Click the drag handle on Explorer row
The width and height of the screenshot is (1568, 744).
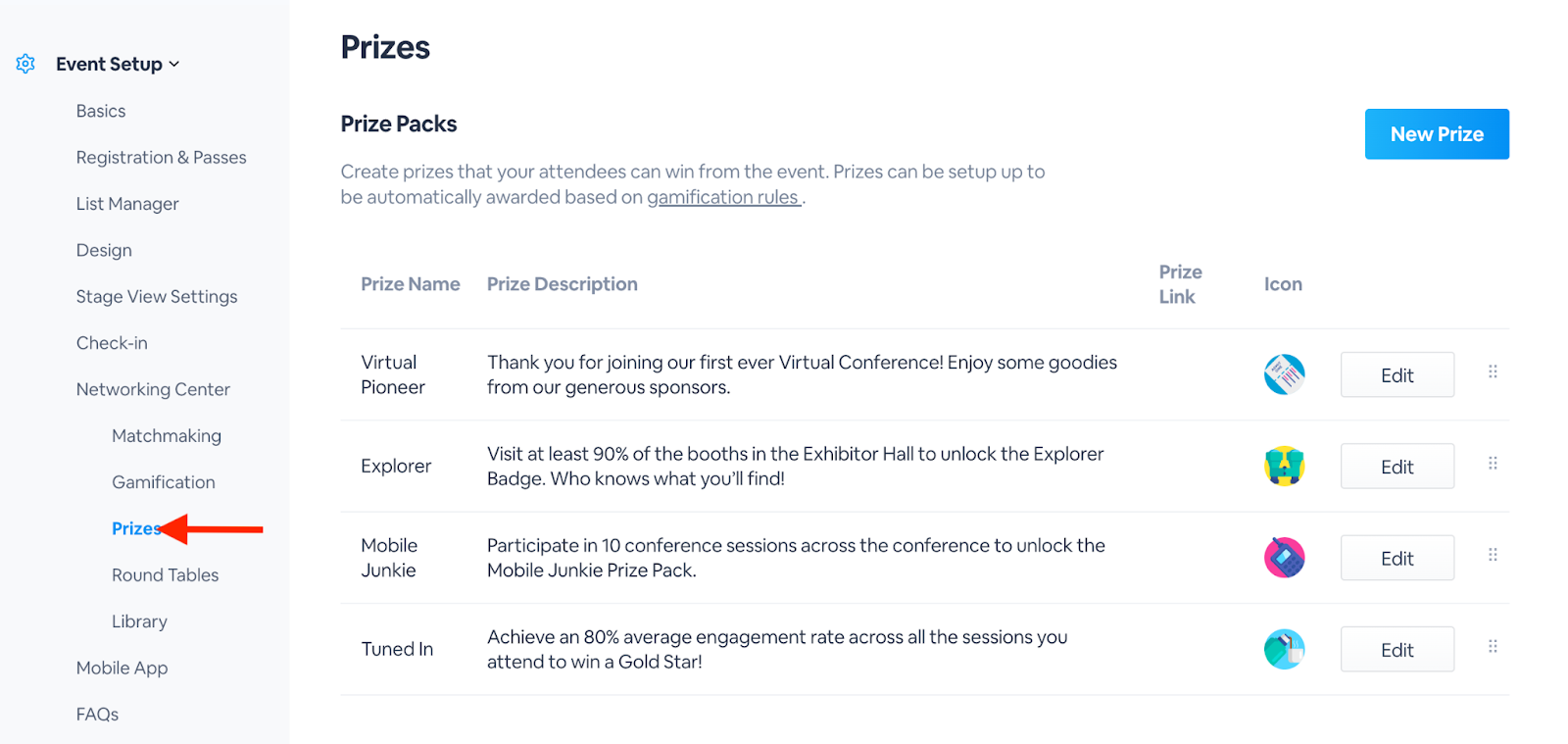1493,463
